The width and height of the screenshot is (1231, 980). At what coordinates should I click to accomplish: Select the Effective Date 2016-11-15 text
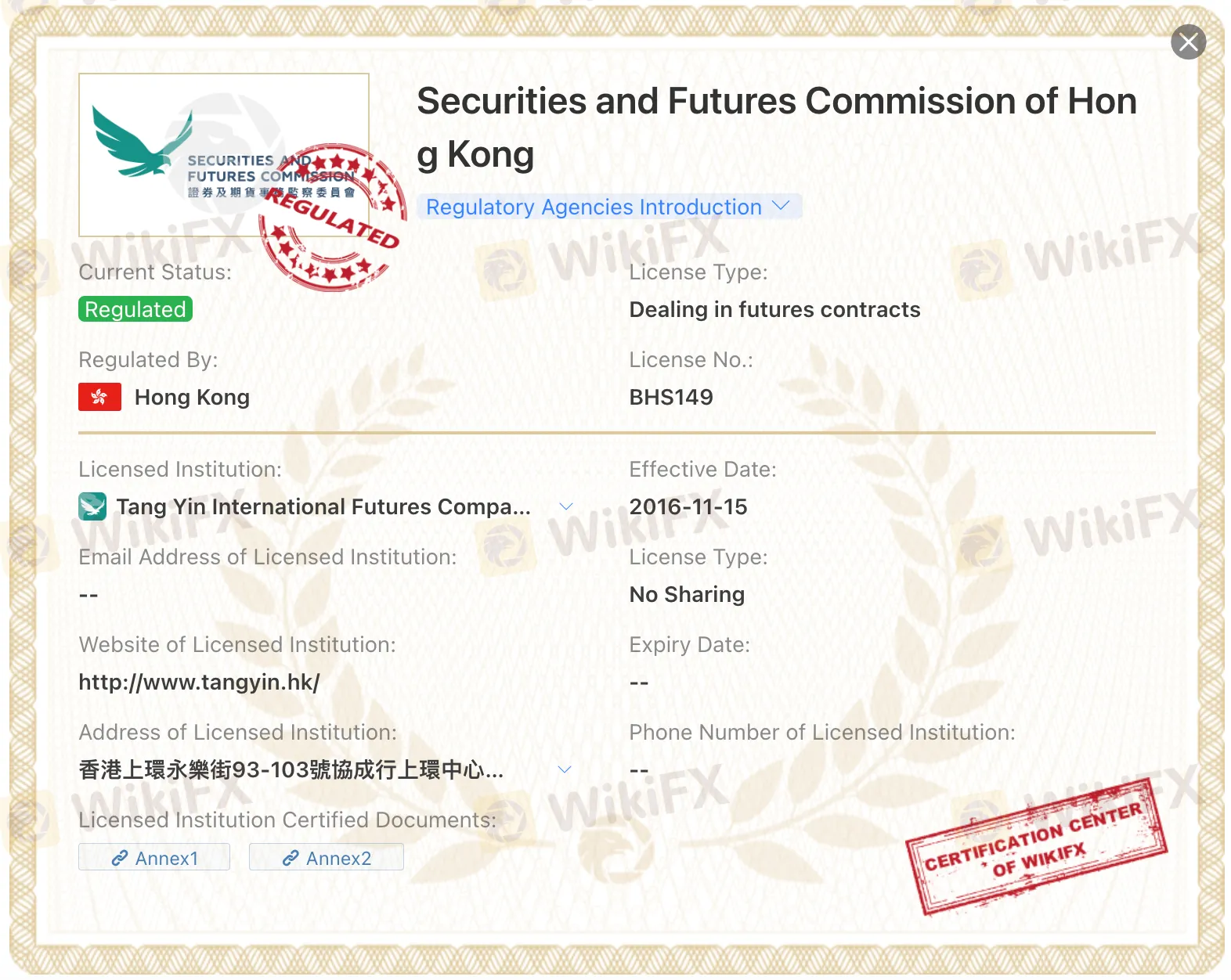point(688,506)
